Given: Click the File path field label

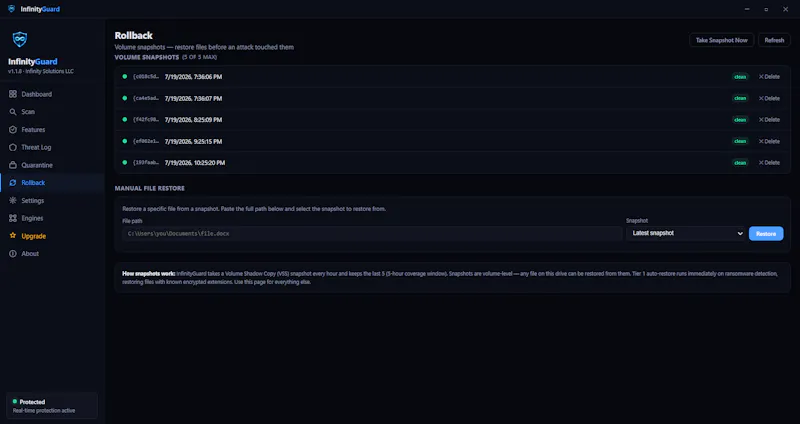Looking at the screenshot, I should [132, 221].
